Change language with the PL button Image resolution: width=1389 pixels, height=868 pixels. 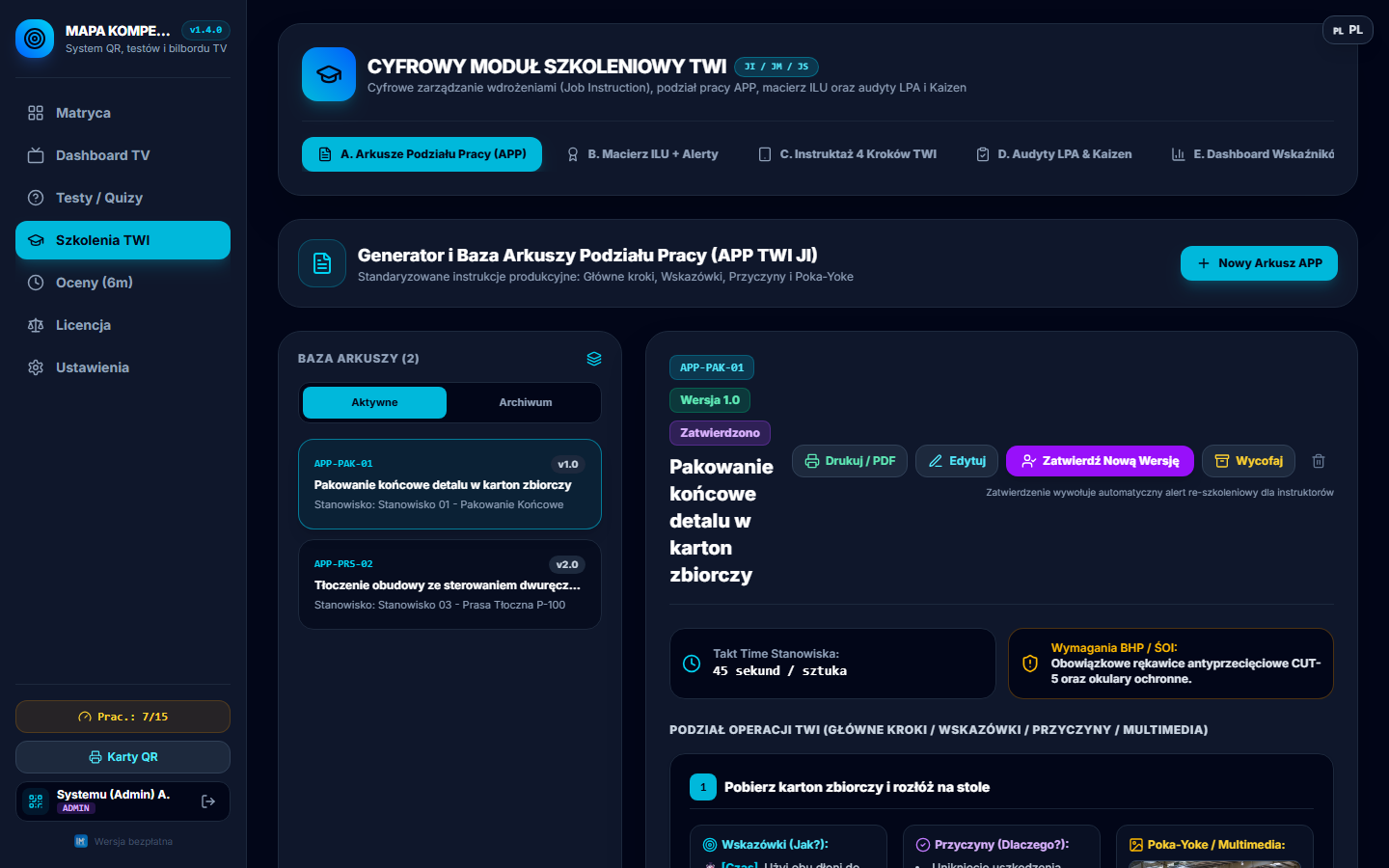pyautogui.click(x=1348, y=30)
